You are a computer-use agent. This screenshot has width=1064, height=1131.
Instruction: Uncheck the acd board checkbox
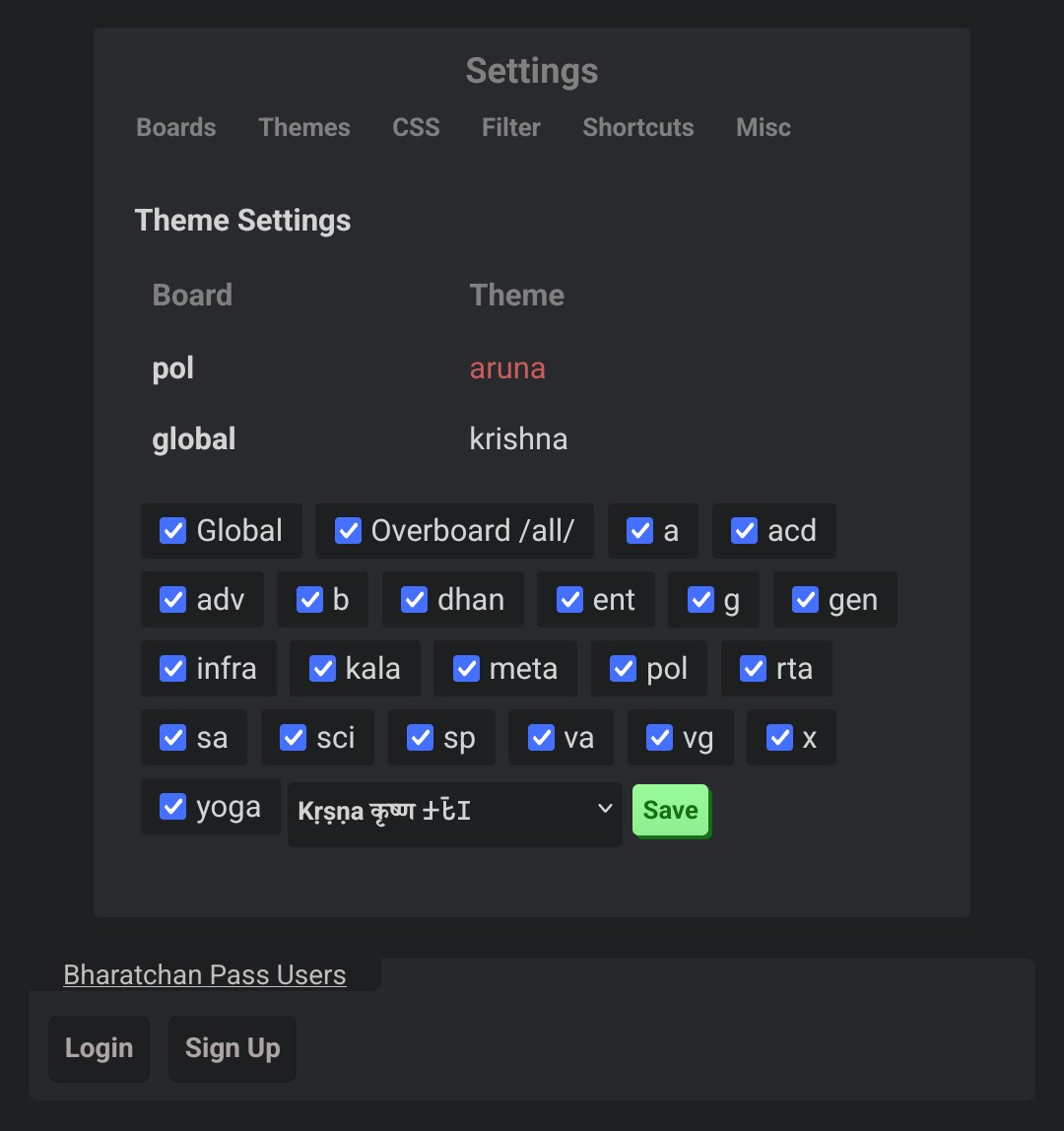(x=744, y=531)
